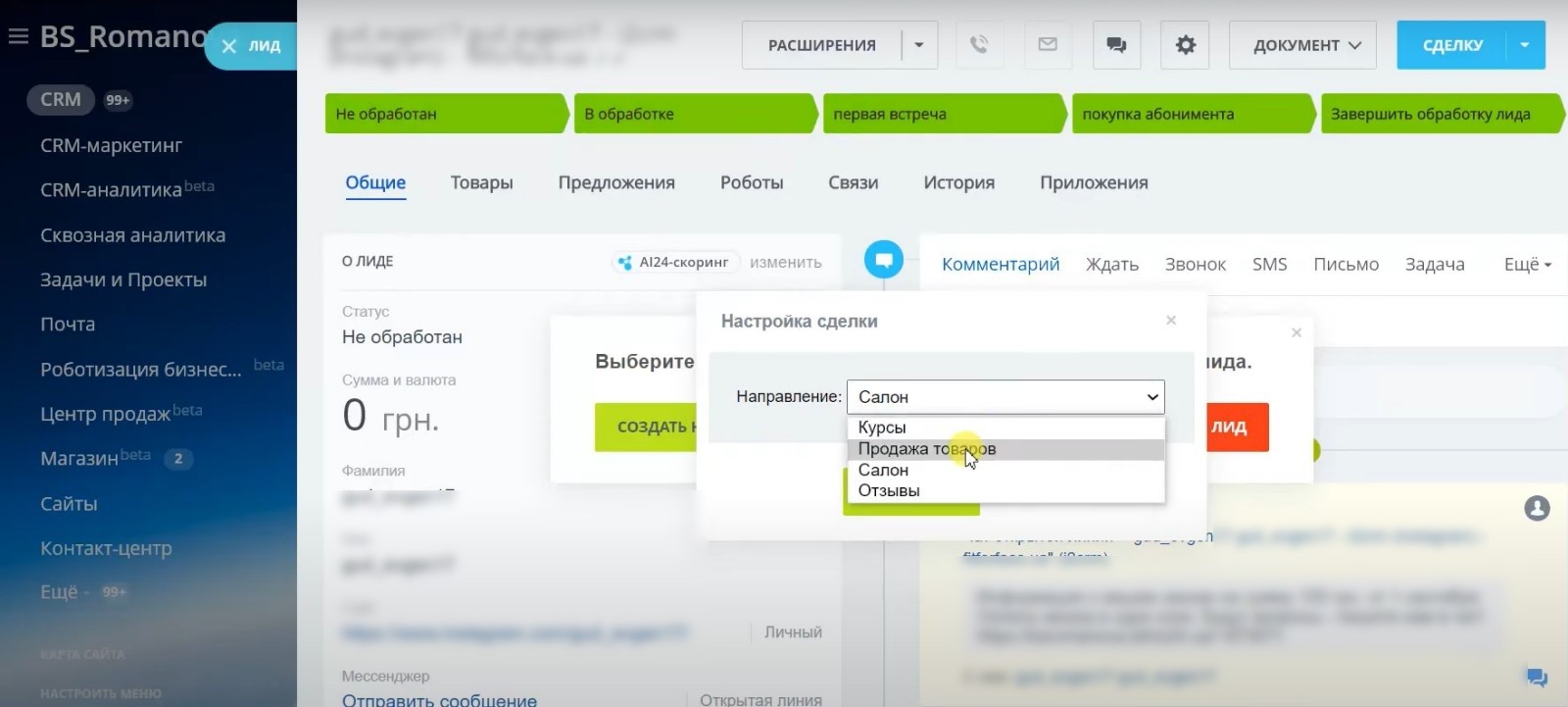Click the СОЗДАТЬ green button
Viewport: 1568px width, 707px height.
647,427
